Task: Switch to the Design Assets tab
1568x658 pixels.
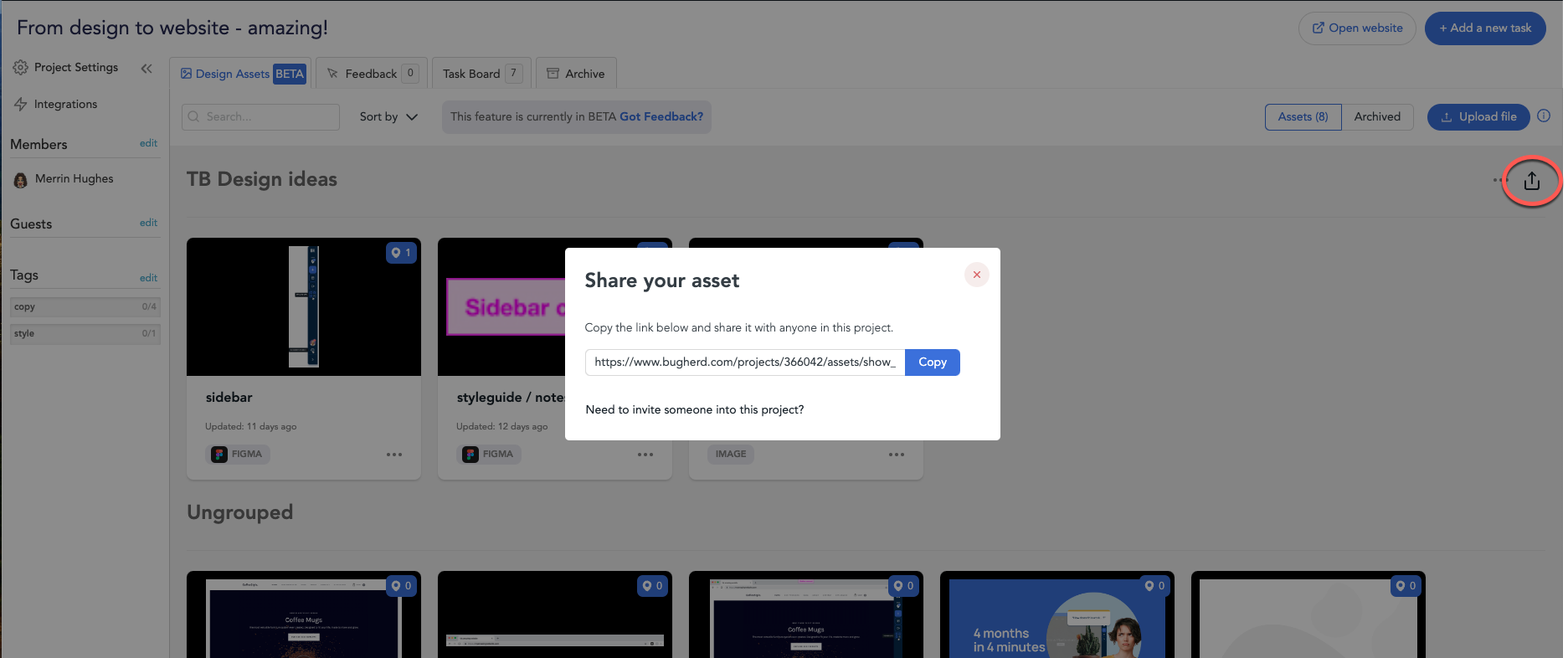Action: tap(241, 74)
